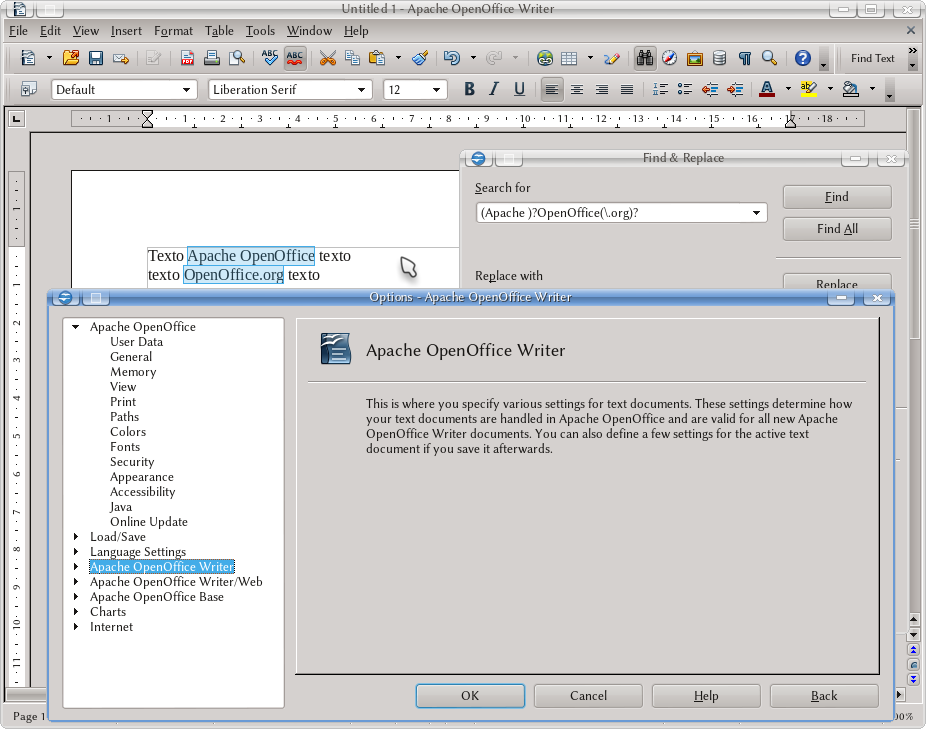This screenshot has height=729, width=926.
Task: Activate Format Paintbrush icon
Action: (x=420, y=58)
